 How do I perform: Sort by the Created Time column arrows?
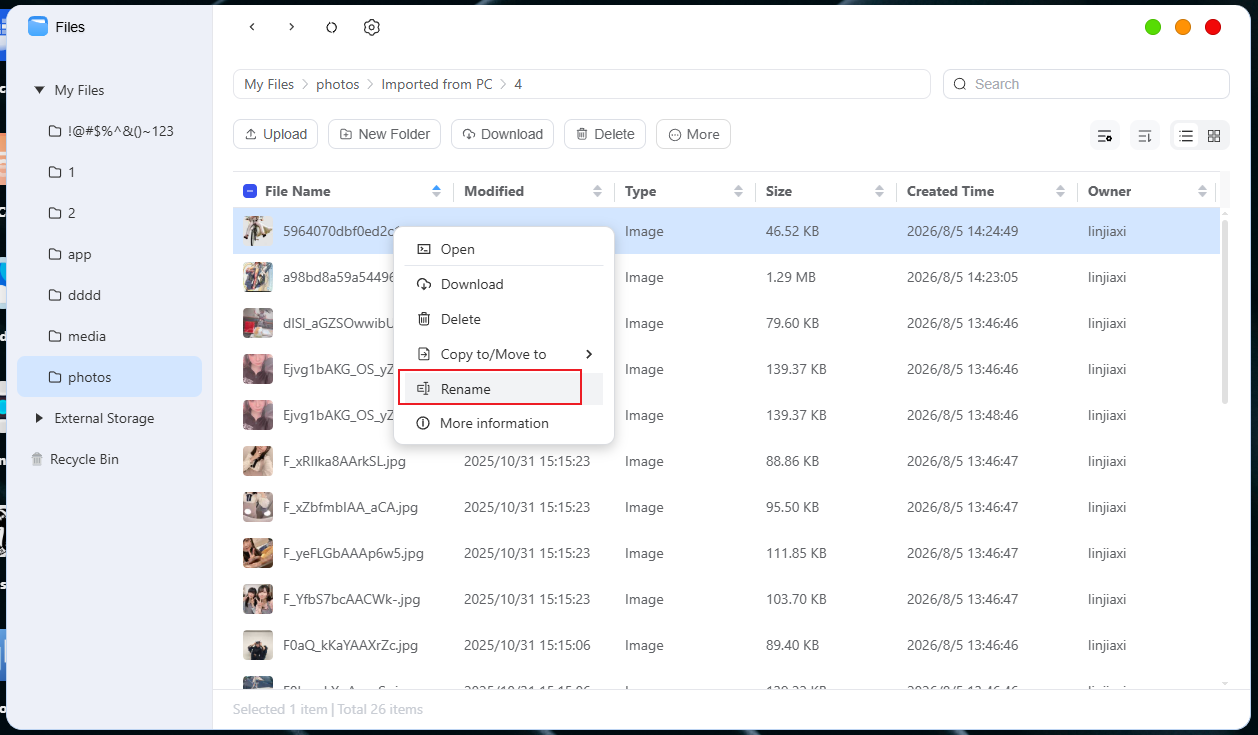[1061, 191]
